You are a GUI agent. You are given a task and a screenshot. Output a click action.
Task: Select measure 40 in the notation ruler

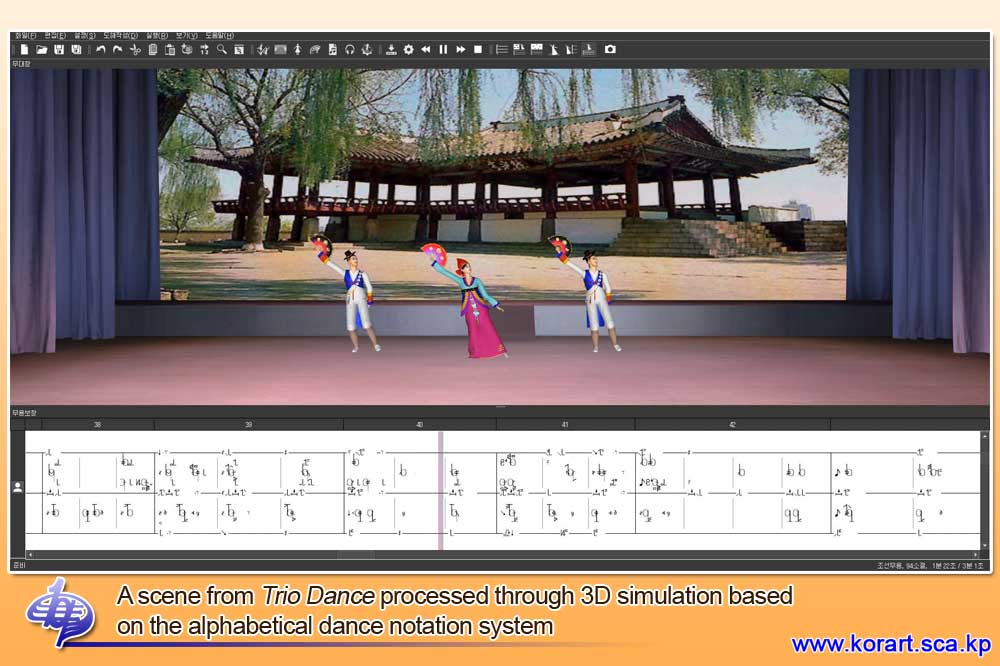[420, 424]
